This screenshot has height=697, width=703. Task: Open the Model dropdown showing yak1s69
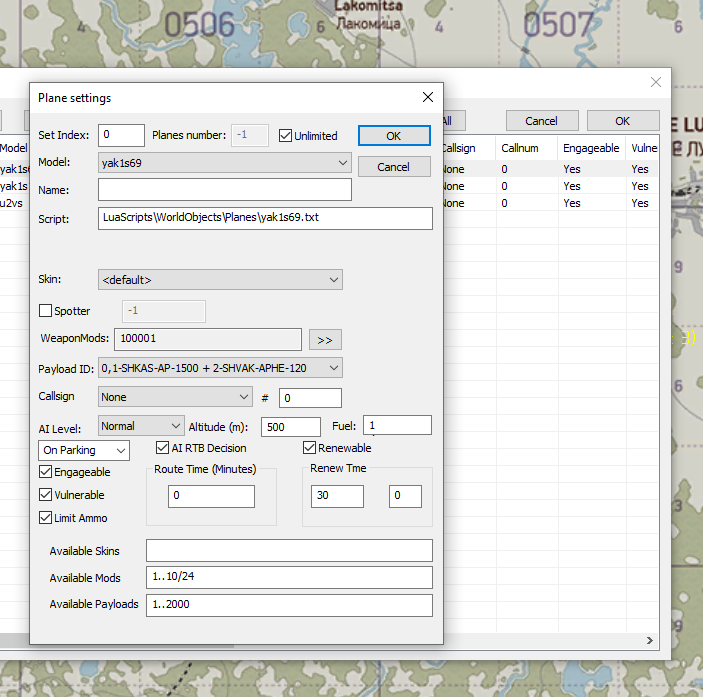pos(225,162)
